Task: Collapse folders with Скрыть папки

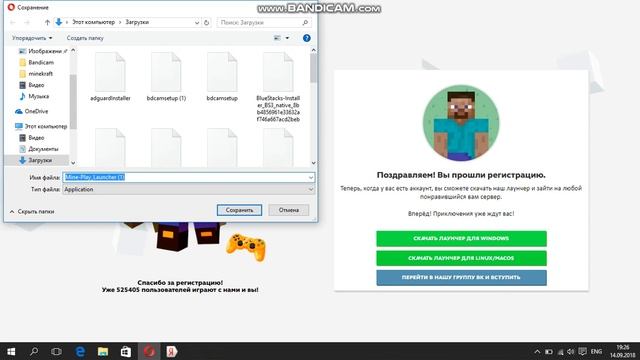Action: coord(32,212)
